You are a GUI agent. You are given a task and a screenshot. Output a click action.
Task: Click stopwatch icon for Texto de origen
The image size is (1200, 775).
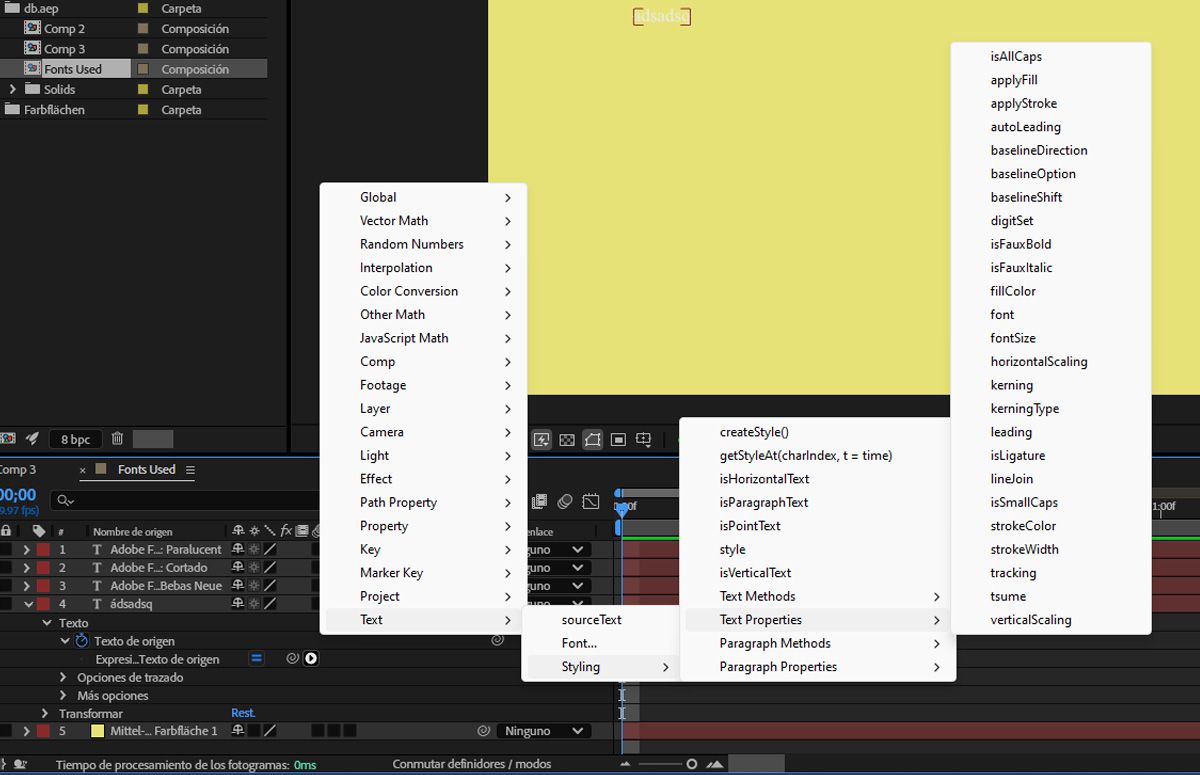point(82,641)
